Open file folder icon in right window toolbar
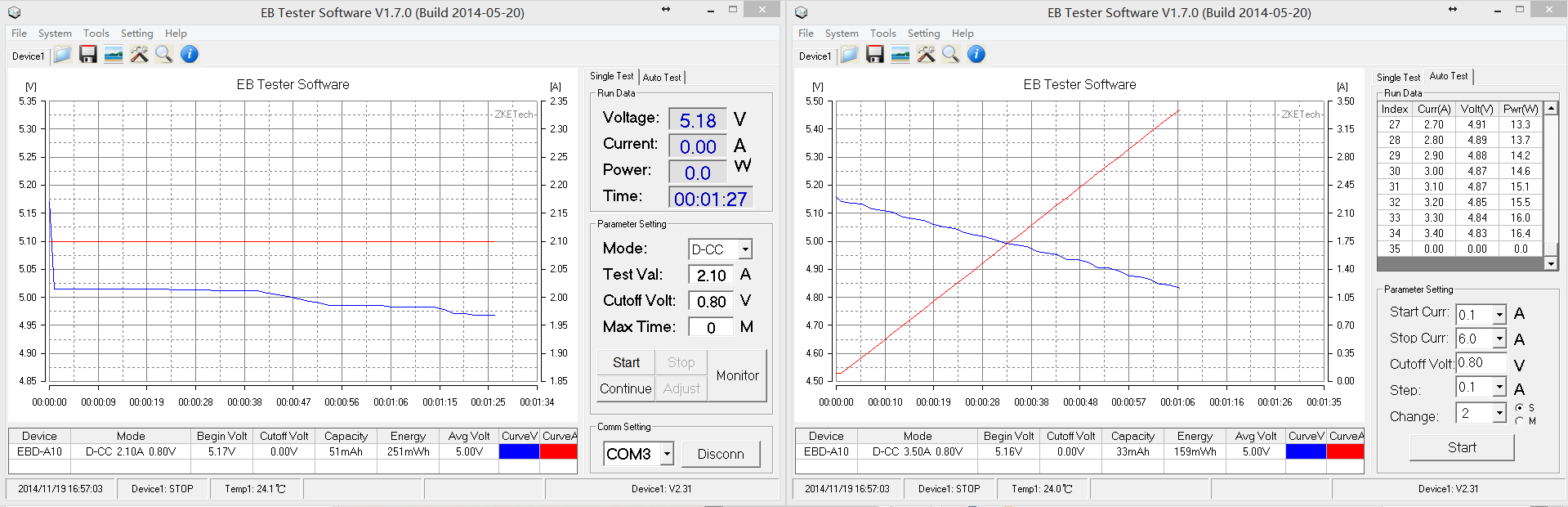1568x507 pixels. point(850,55)
